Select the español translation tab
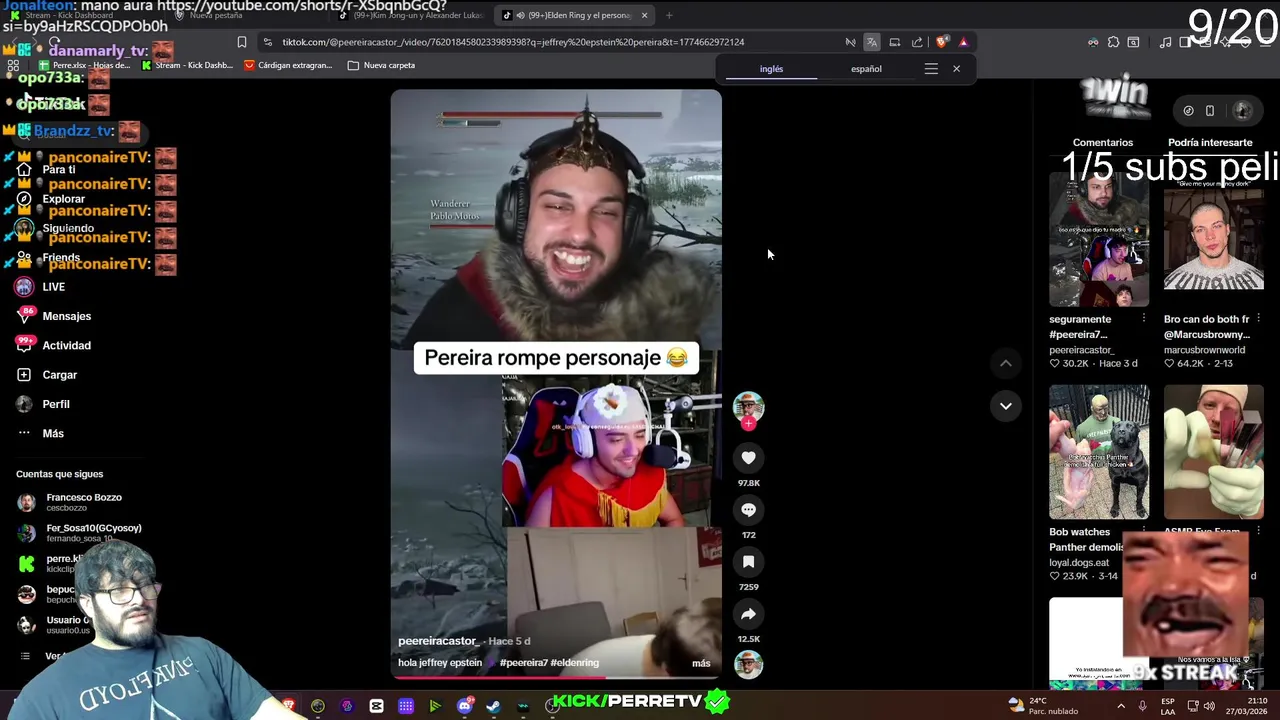1280x720 pixels. (x=866, y=69)
